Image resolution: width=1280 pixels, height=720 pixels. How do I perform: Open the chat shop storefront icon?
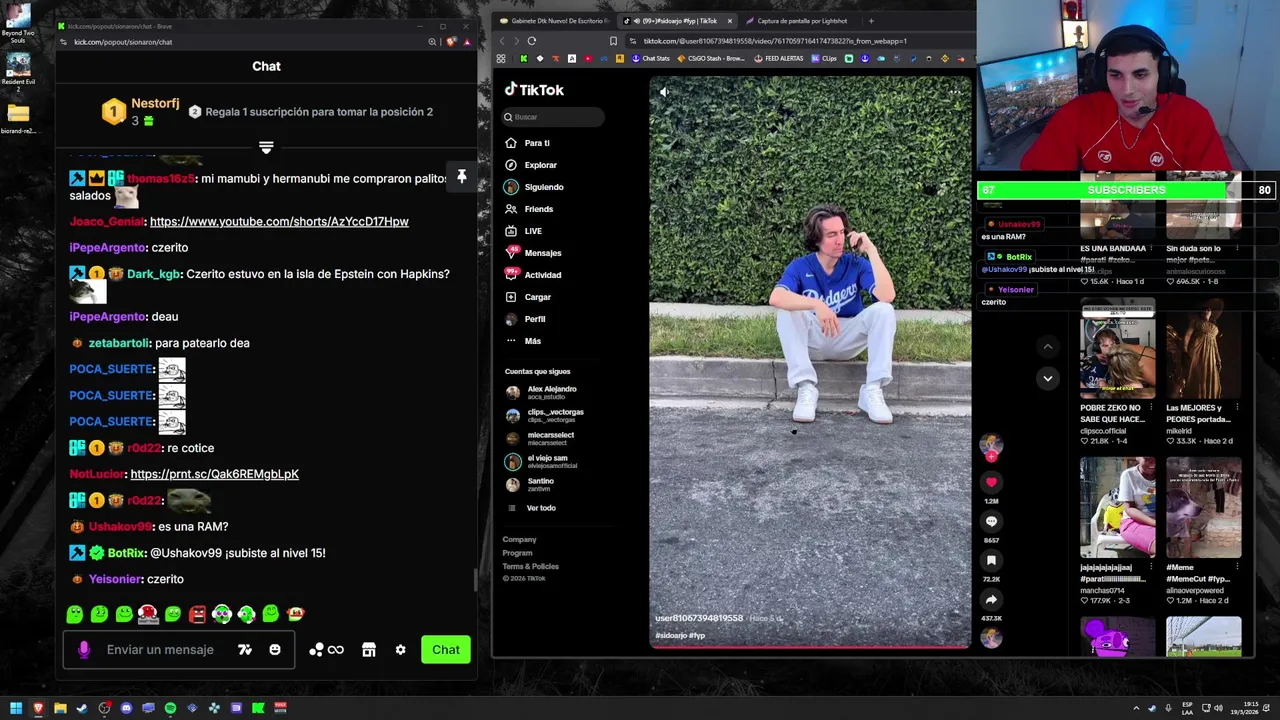(x=369, y=650)
